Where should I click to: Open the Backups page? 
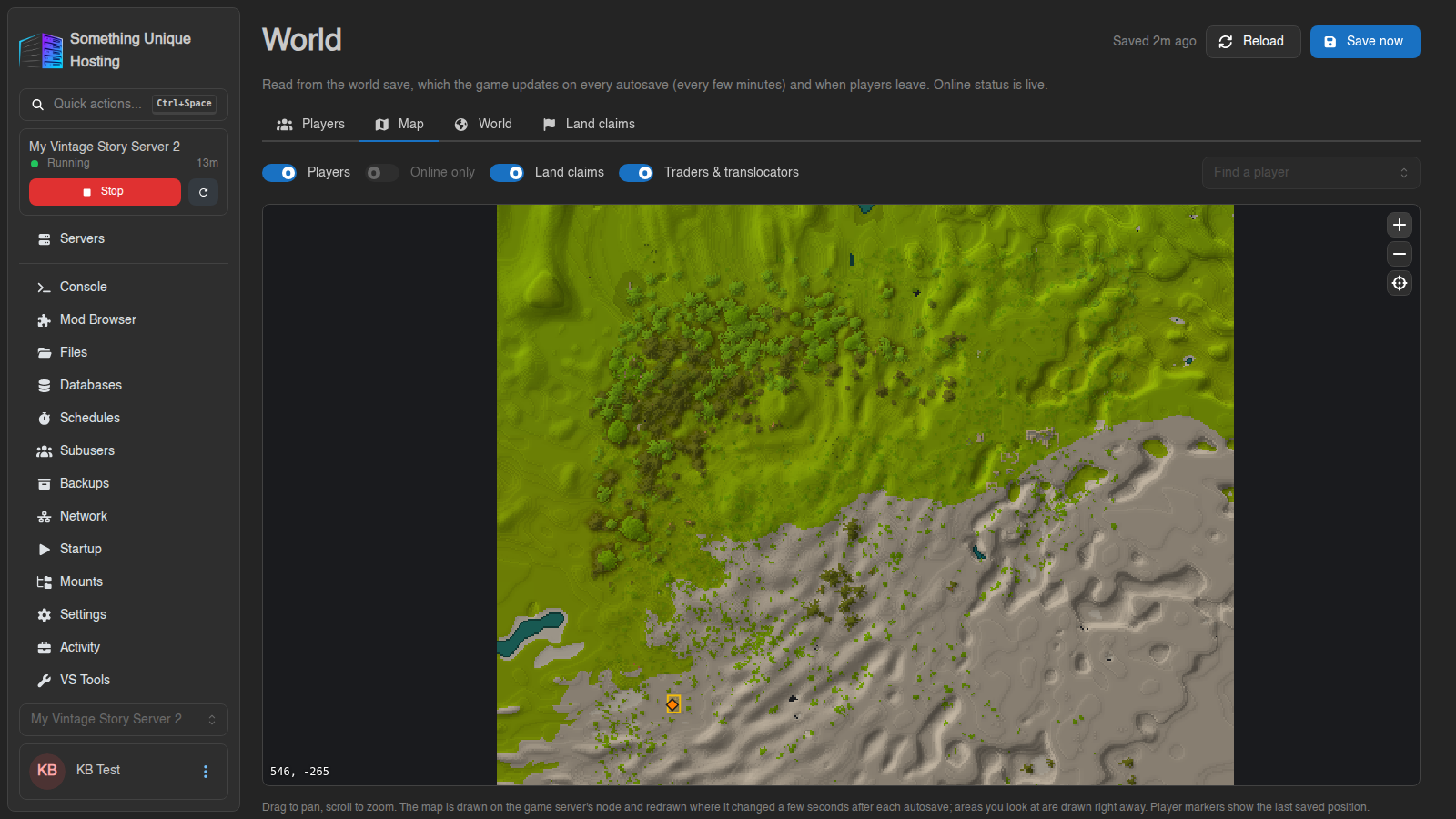124,483
